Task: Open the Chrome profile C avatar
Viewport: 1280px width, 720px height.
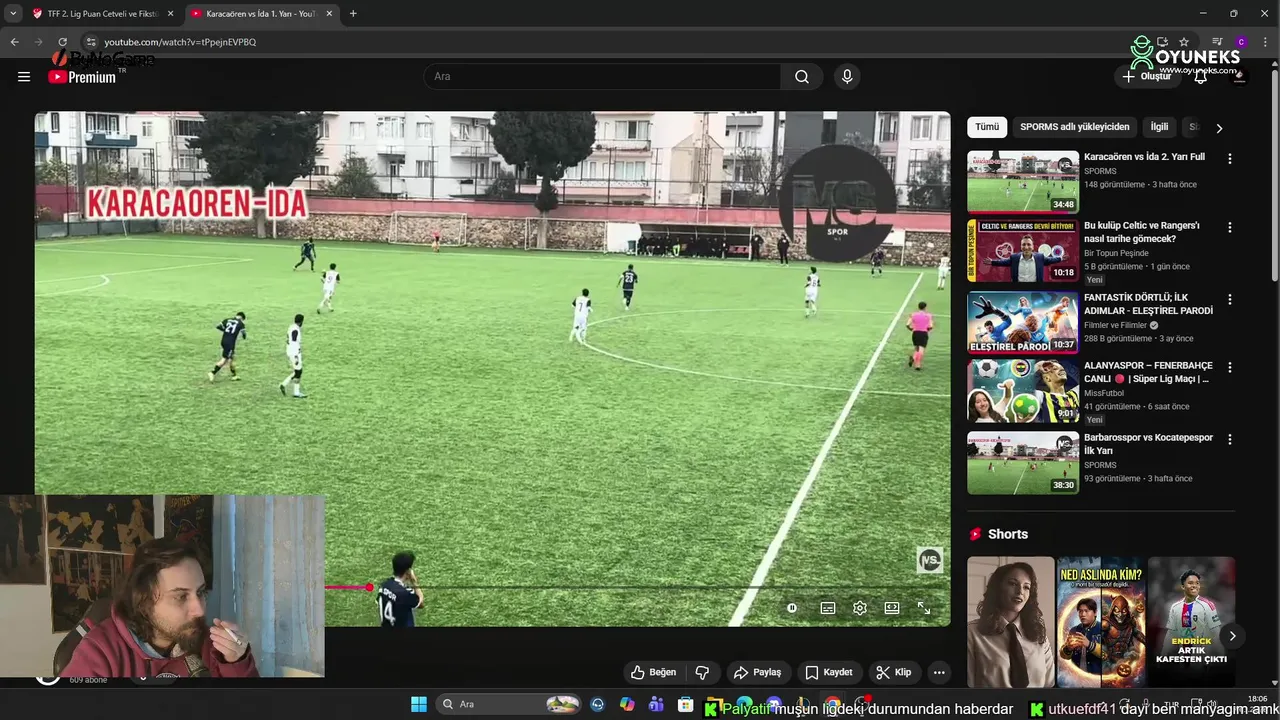Action: [1241, 42]
